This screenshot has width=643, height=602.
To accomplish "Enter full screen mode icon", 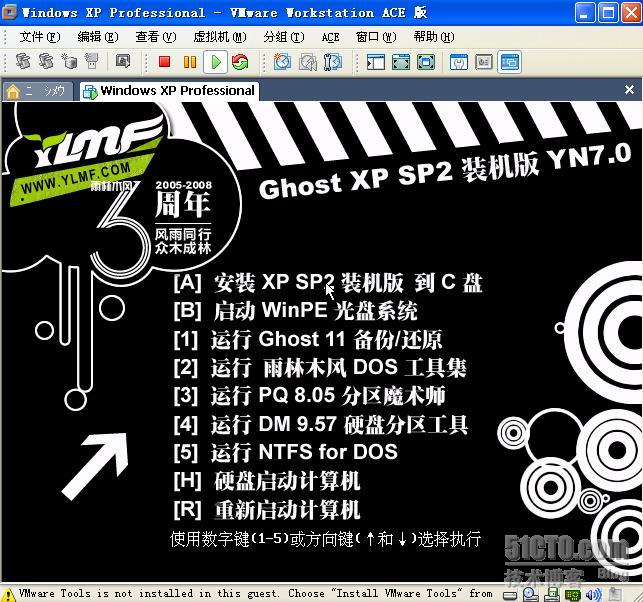I will tap(426, 62).
